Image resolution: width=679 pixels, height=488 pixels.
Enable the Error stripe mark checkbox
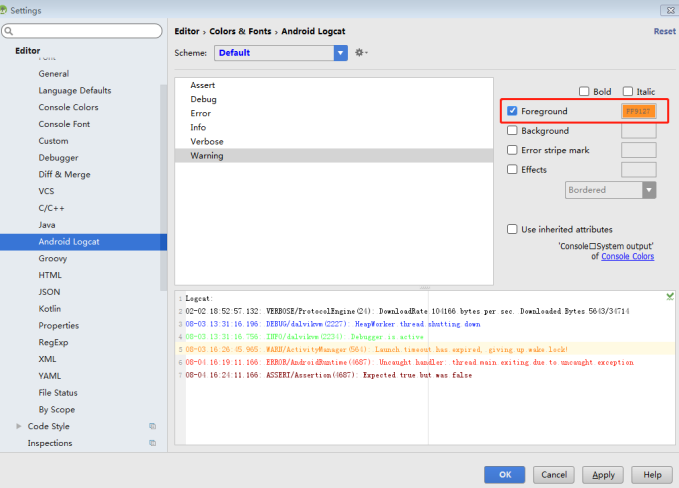coord(512,150)
